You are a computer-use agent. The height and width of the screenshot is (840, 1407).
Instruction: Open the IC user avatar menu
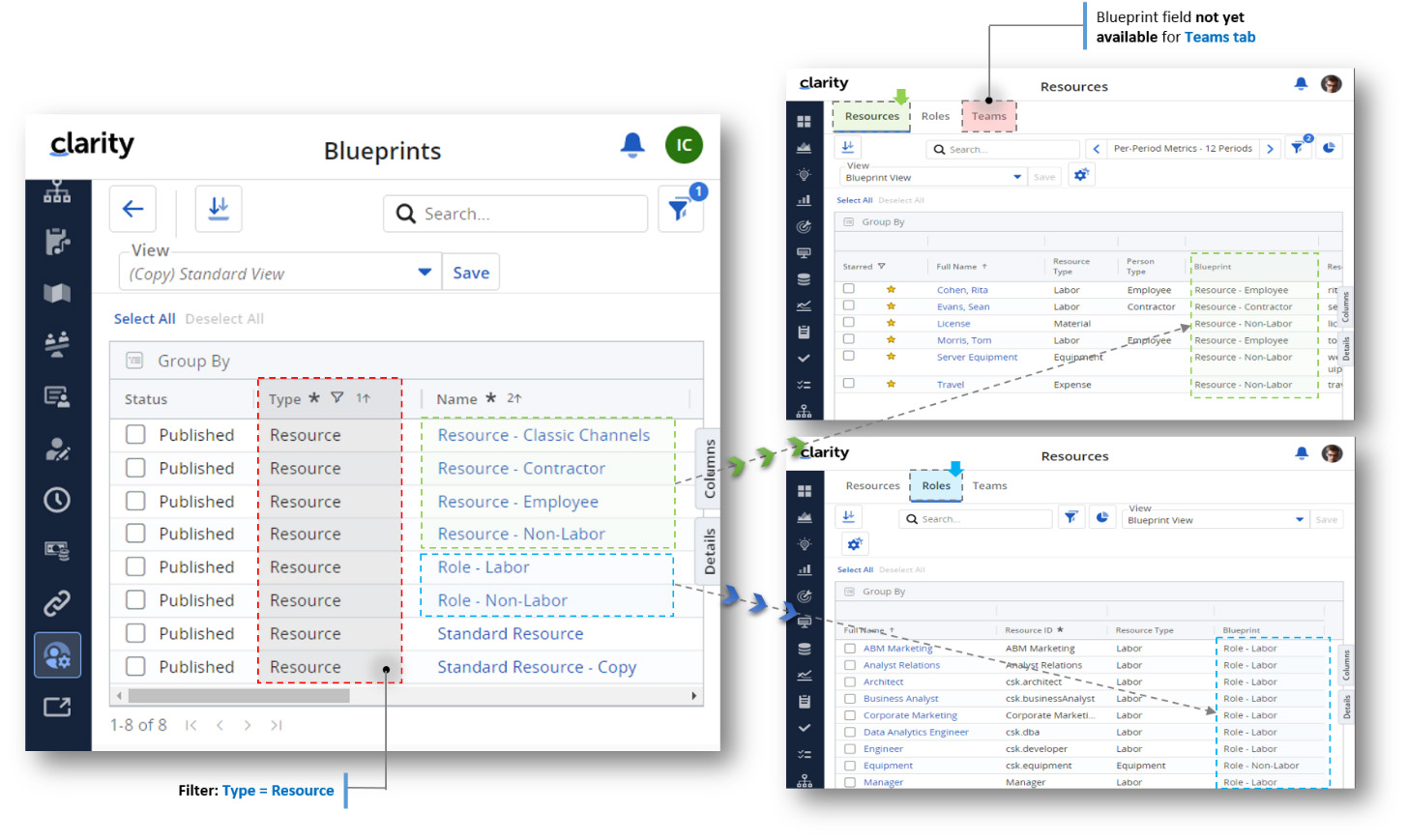(x=684, y=145)
